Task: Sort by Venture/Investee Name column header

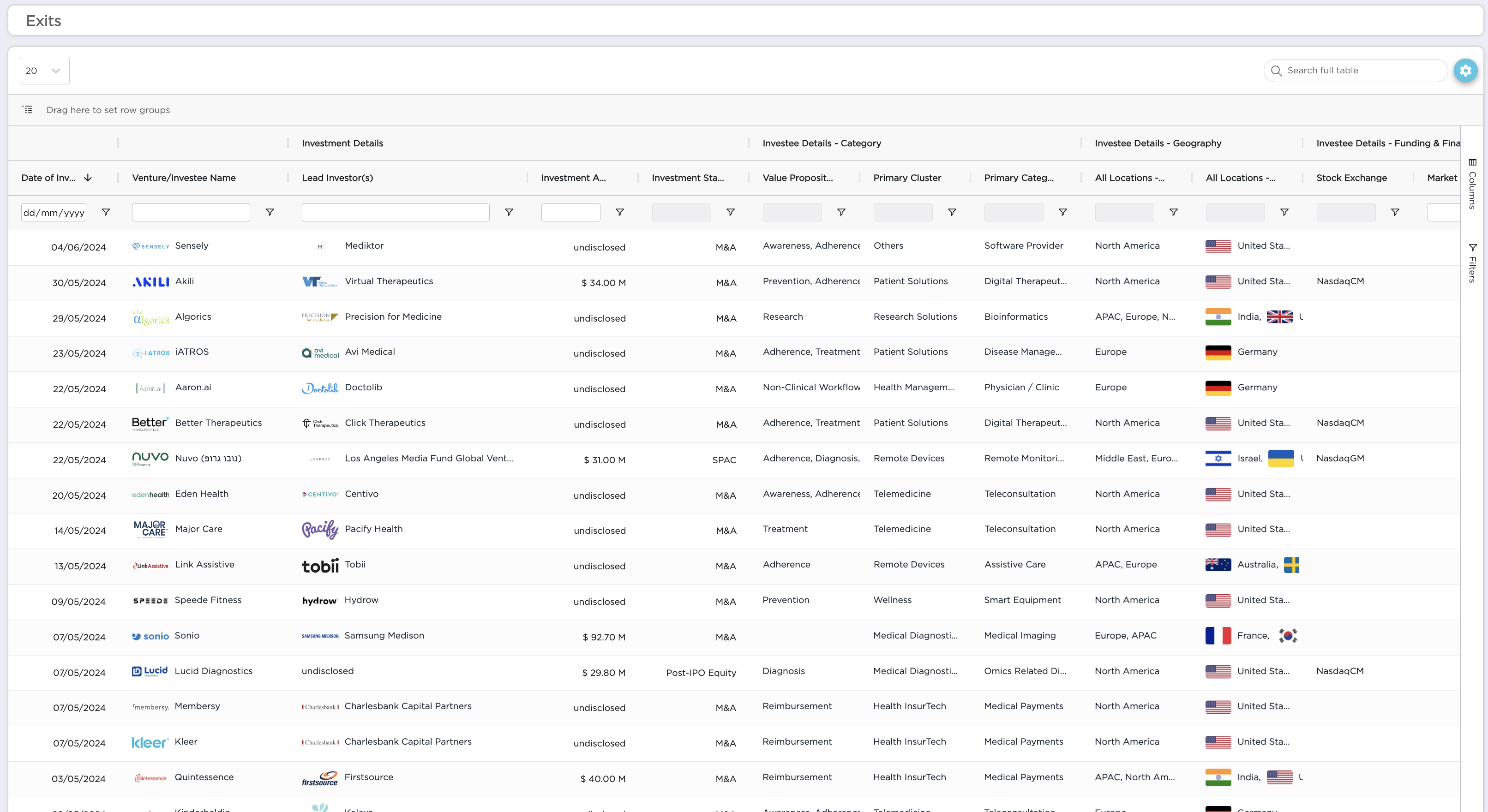Action: (x=184, y=178)
